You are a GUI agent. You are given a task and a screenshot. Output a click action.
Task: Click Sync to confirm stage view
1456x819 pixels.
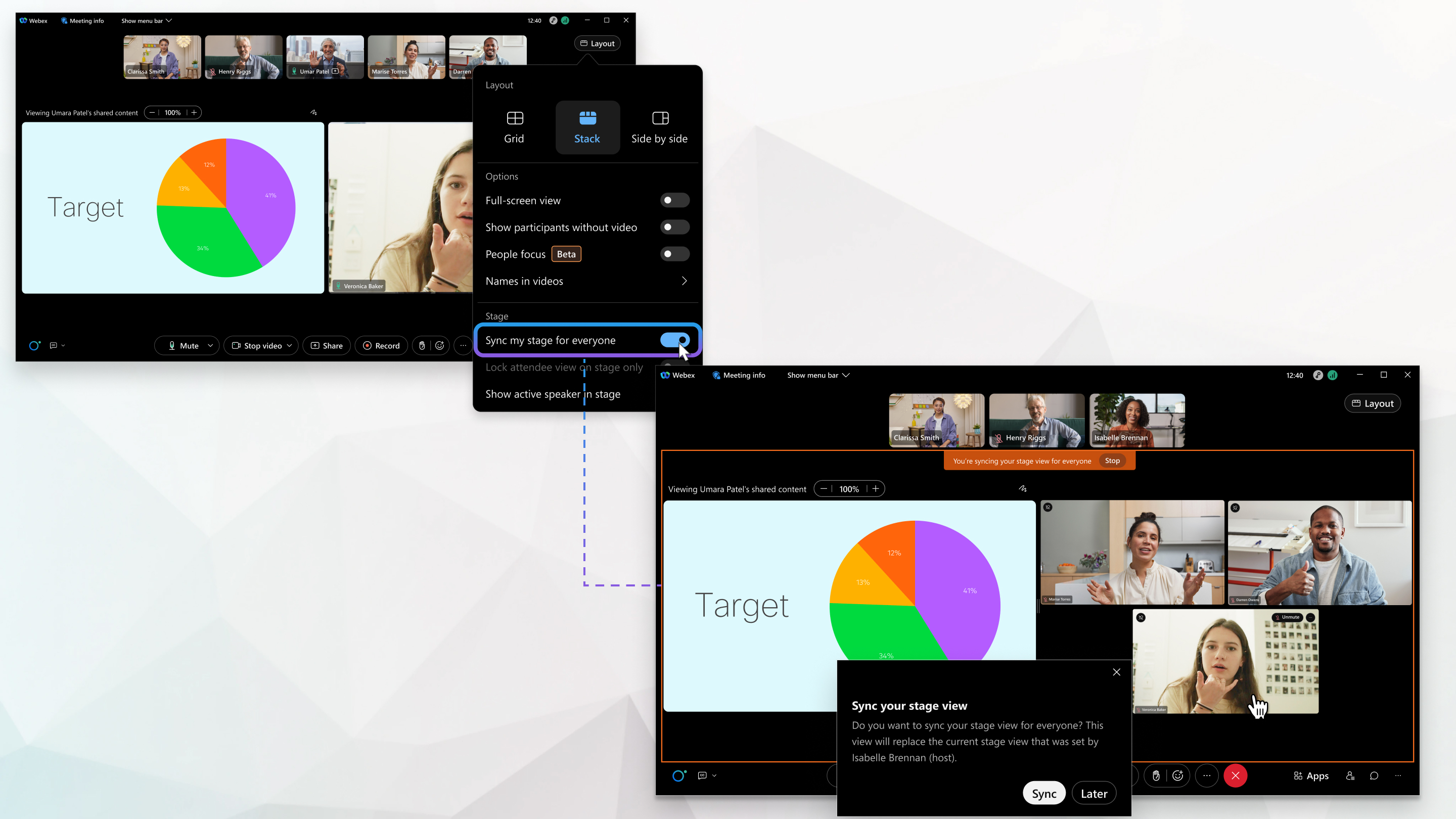click(1043, 793)
